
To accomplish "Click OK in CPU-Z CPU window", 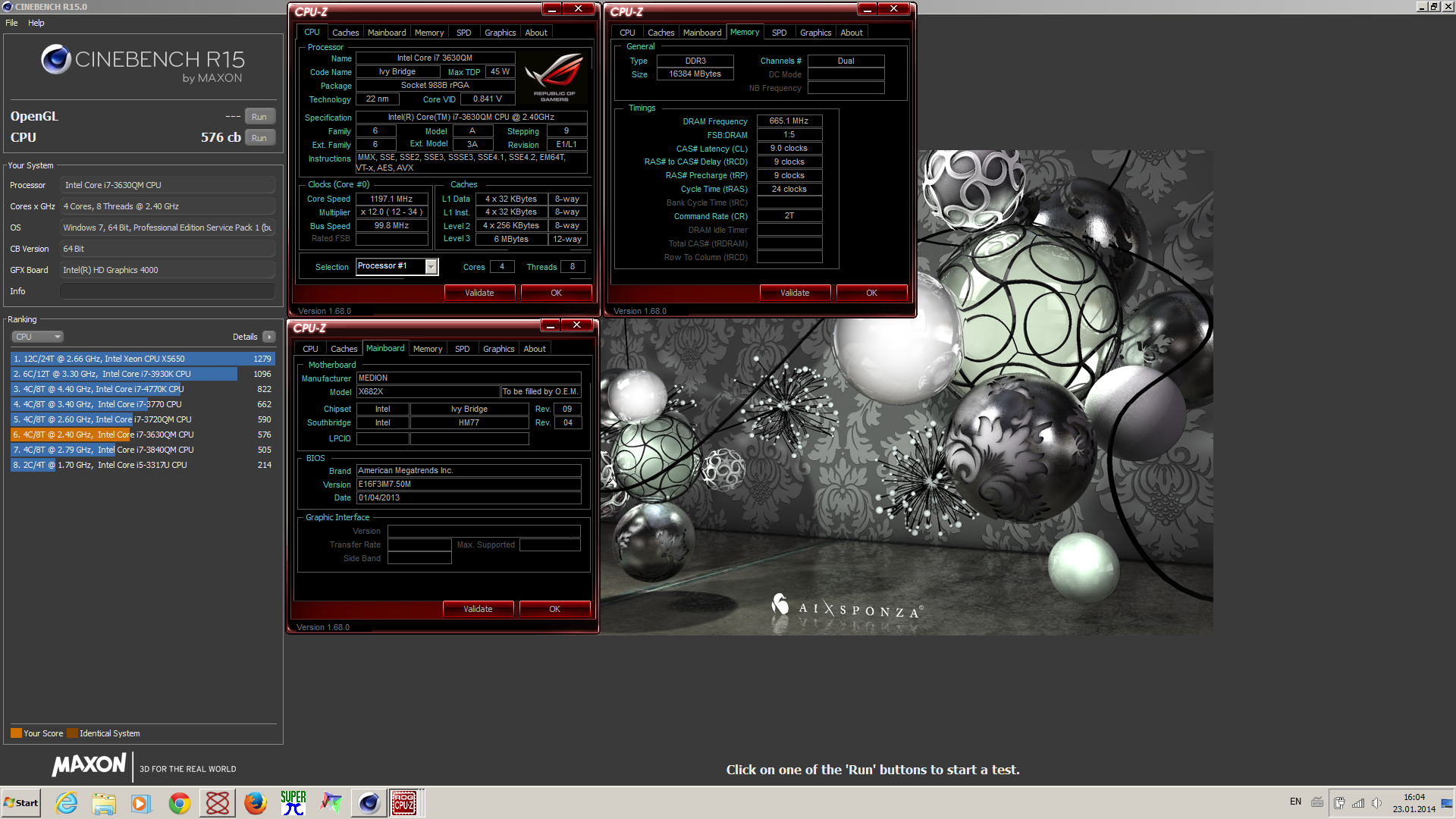I will pyautogui.click(x=556, y=293).
